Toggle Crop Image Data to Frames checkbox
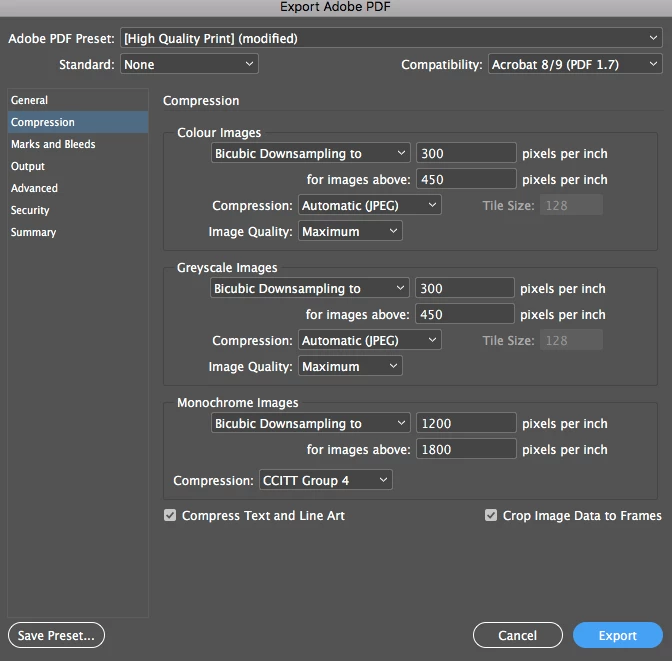This screenshot has width=672, height=661. coord(491,515)
